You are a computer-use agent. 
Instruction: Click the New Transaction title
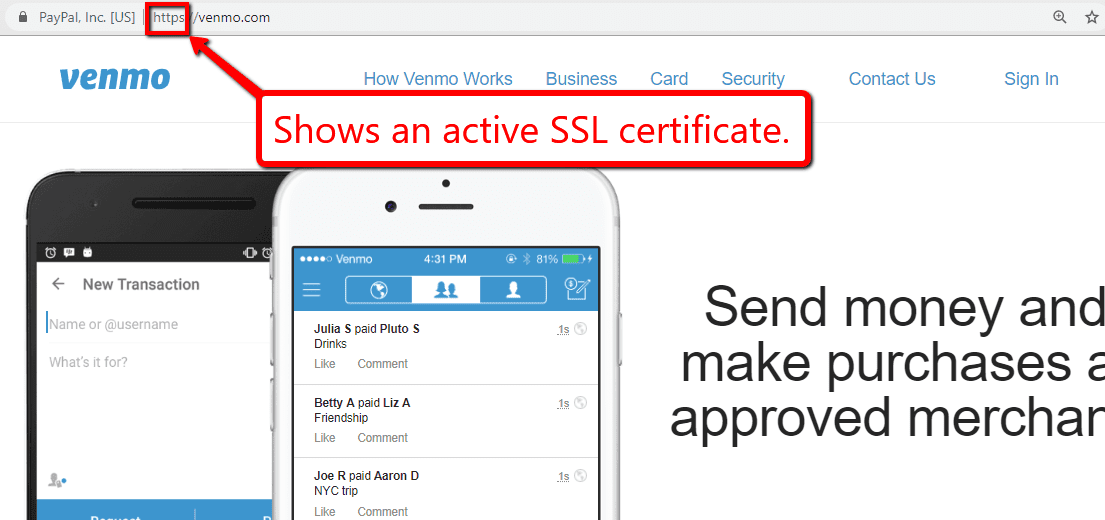(x=141, y=285)
